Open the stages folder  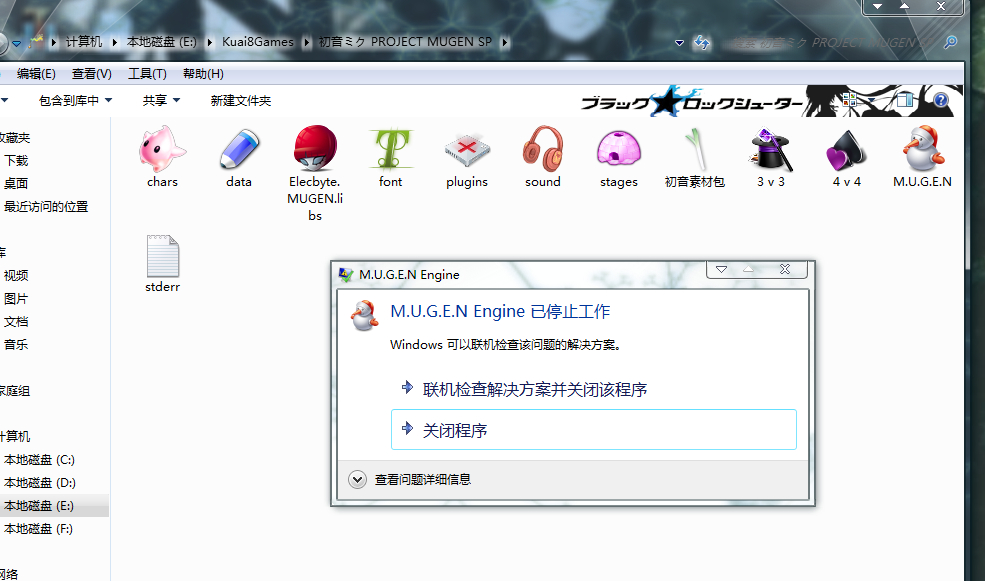(619, 157)
